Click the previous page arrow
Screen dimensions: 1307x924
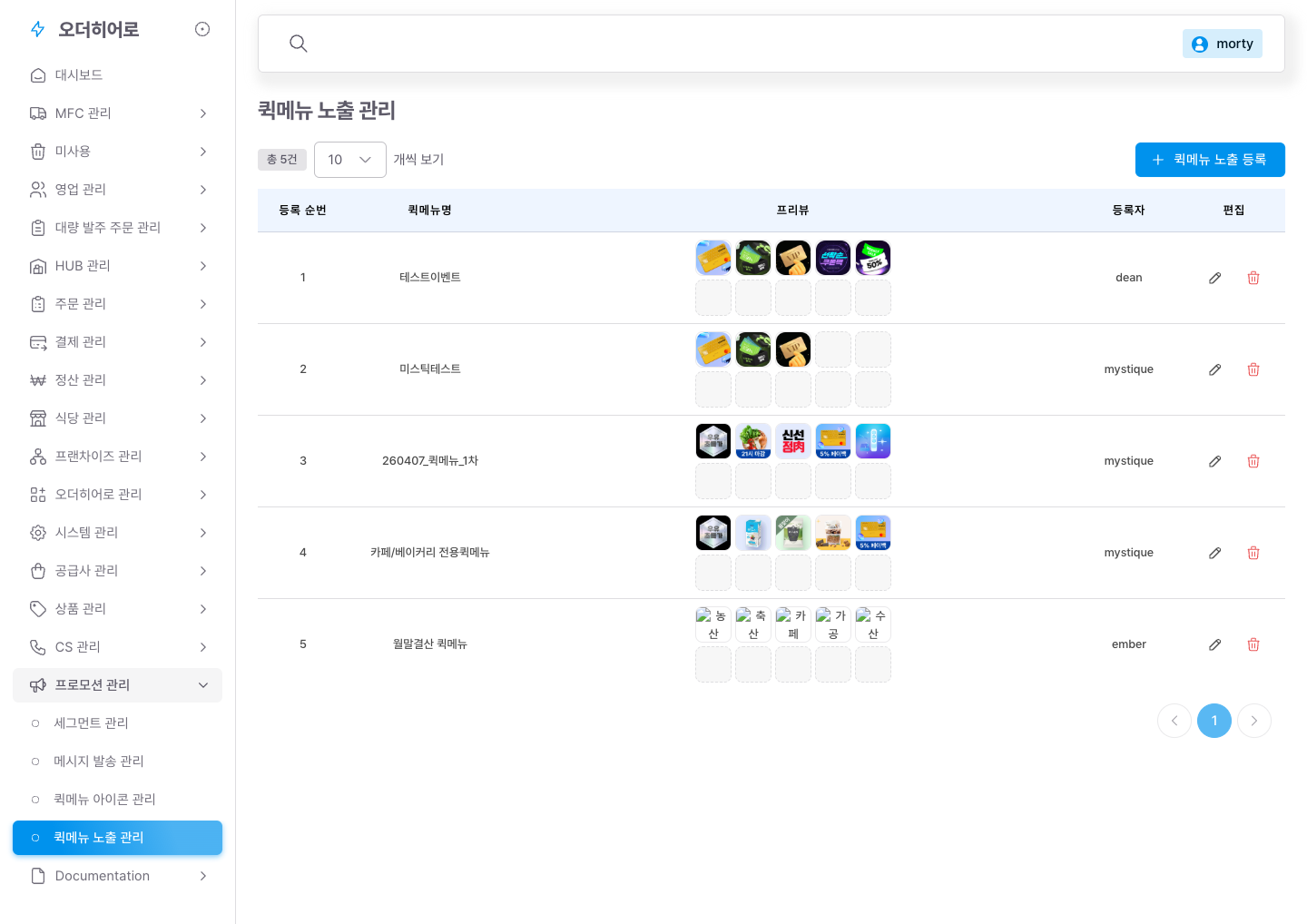pos(1174,721)
